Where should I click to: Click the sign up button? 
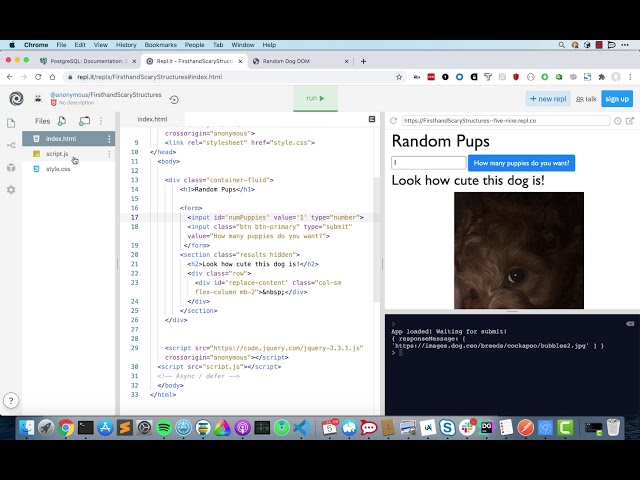[x=617, y=99]
